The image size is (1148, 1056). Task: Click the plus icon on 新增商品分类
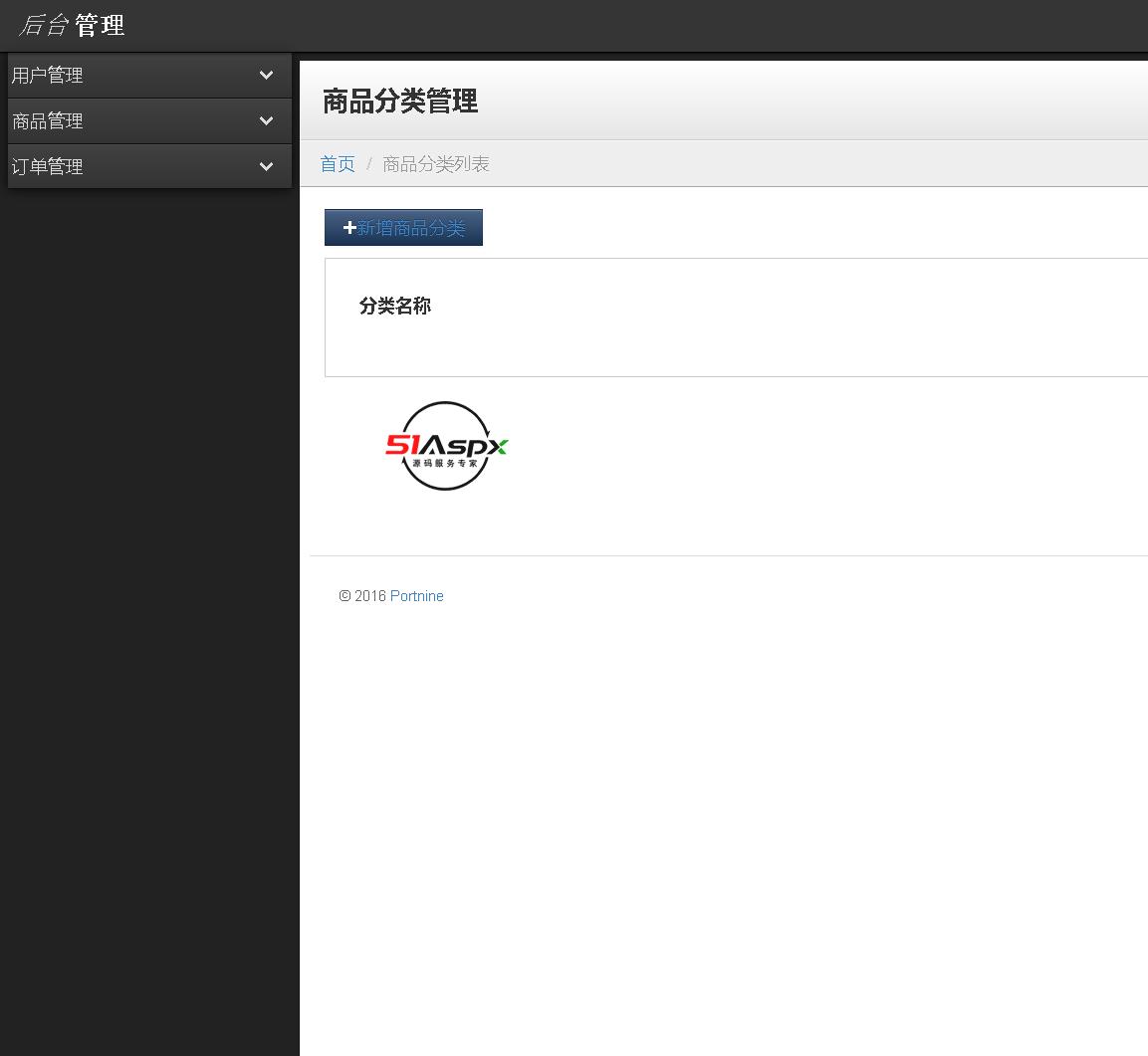pos(349,228)
